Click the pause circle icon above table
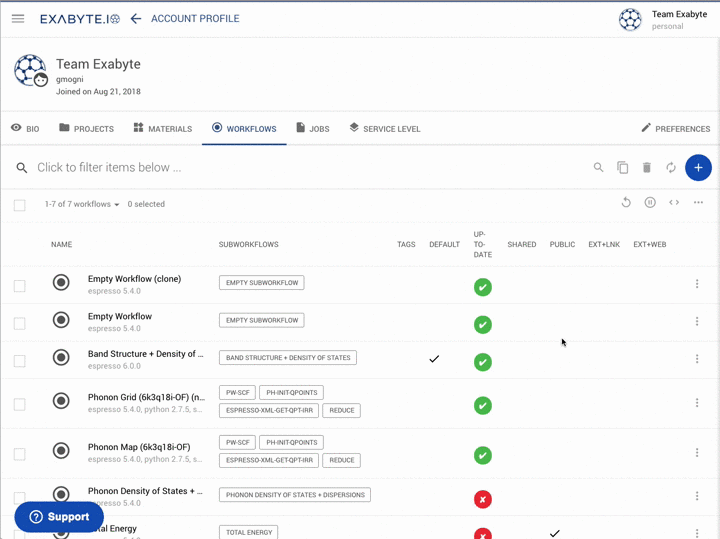 pyautogui.click(x=650, y=203)
